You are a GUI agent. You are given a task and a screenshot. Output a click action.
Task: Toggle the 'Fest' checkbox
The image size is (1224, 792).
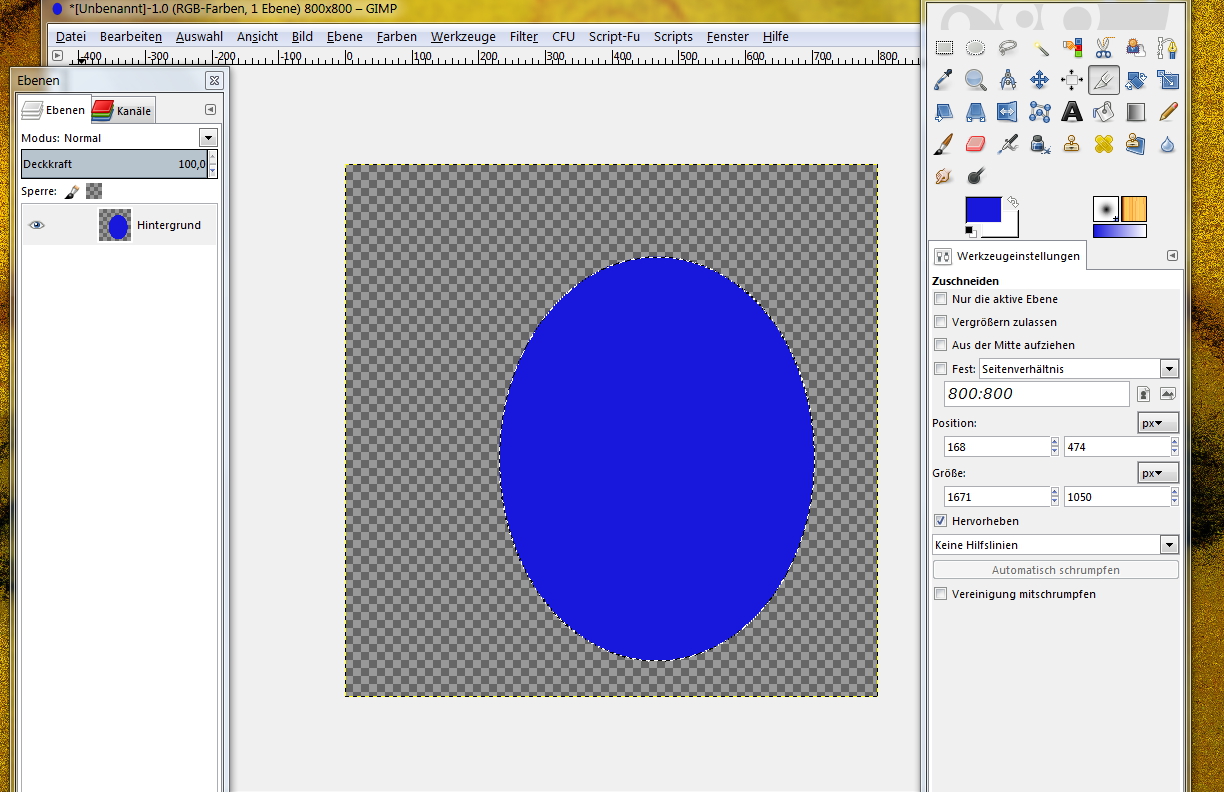[940, 369]
